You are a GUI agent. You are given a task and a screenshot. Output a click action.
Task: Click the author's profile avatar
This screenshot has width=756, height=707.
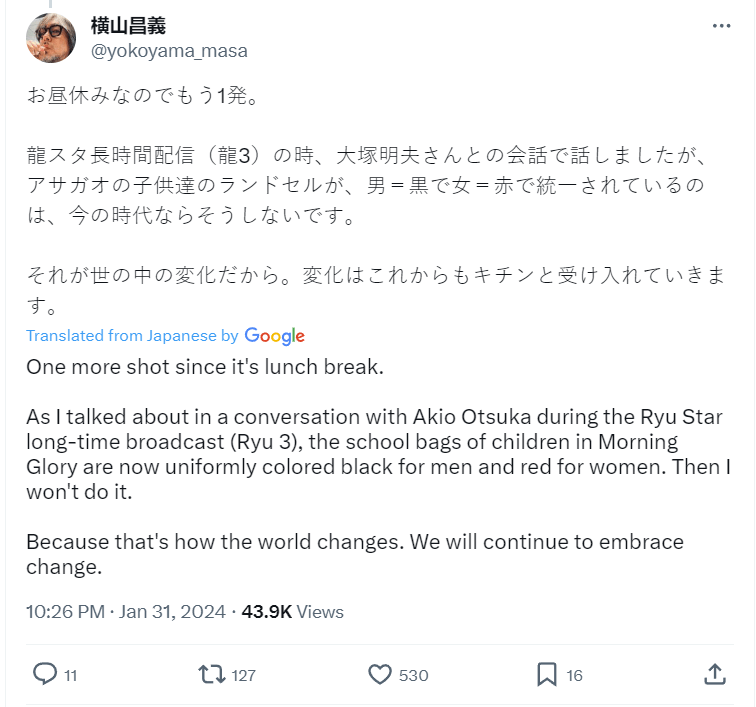50,38
